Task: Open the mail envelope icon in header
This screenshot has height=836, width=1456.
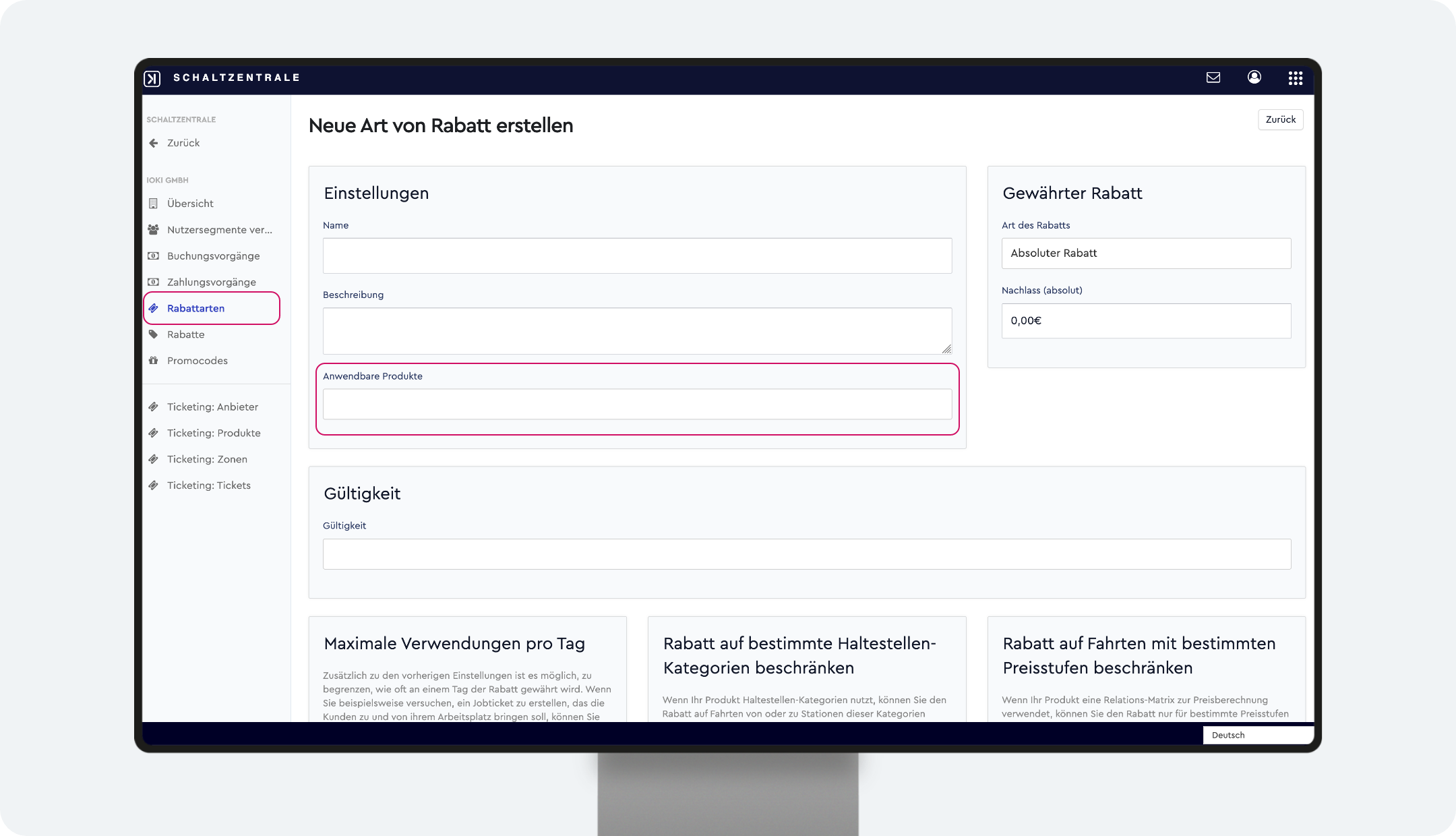Action: coord(1213,78)
